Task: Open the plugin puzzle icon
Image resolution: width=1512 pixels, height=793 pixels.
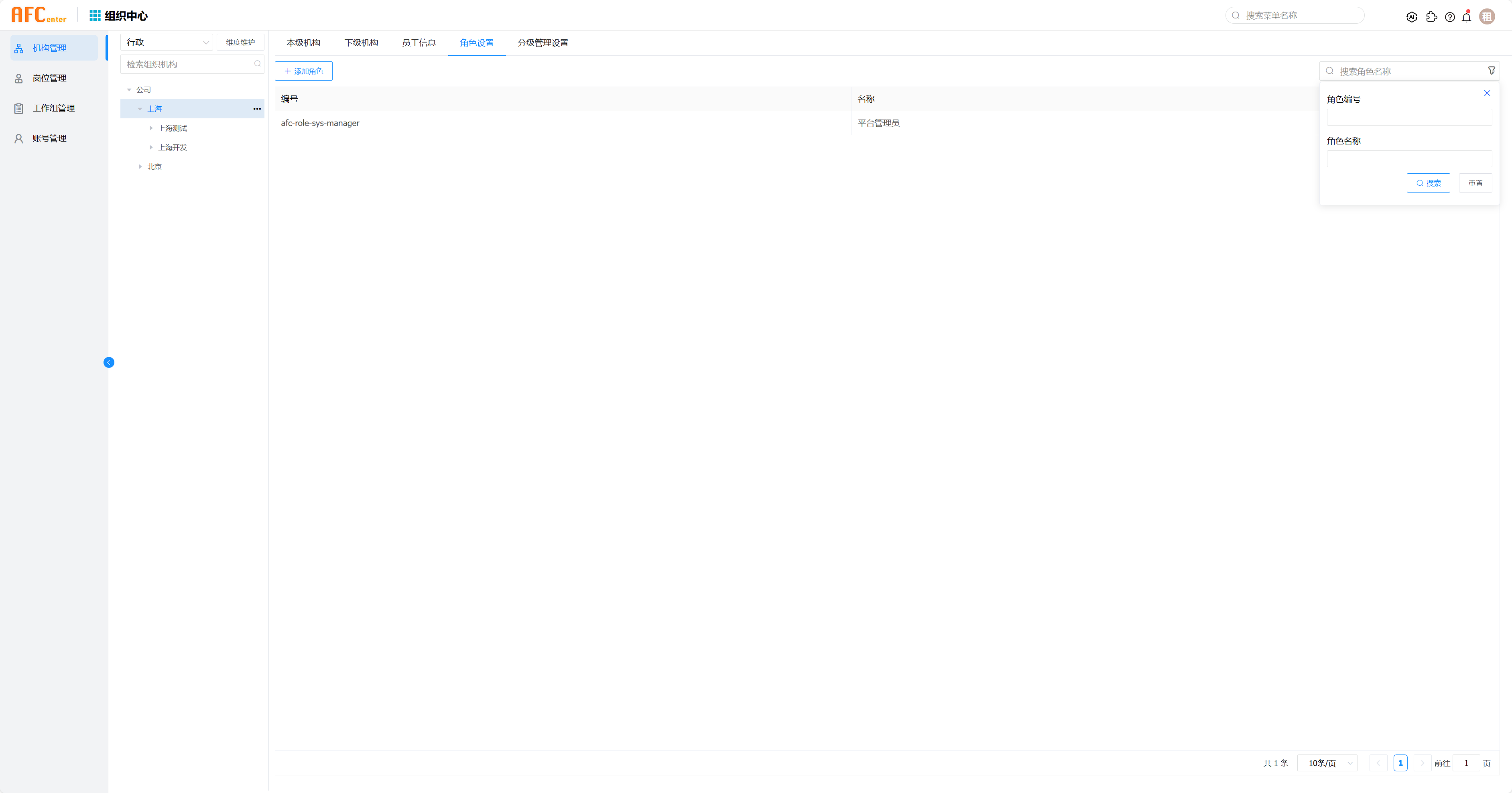Action: (1431, 17)
